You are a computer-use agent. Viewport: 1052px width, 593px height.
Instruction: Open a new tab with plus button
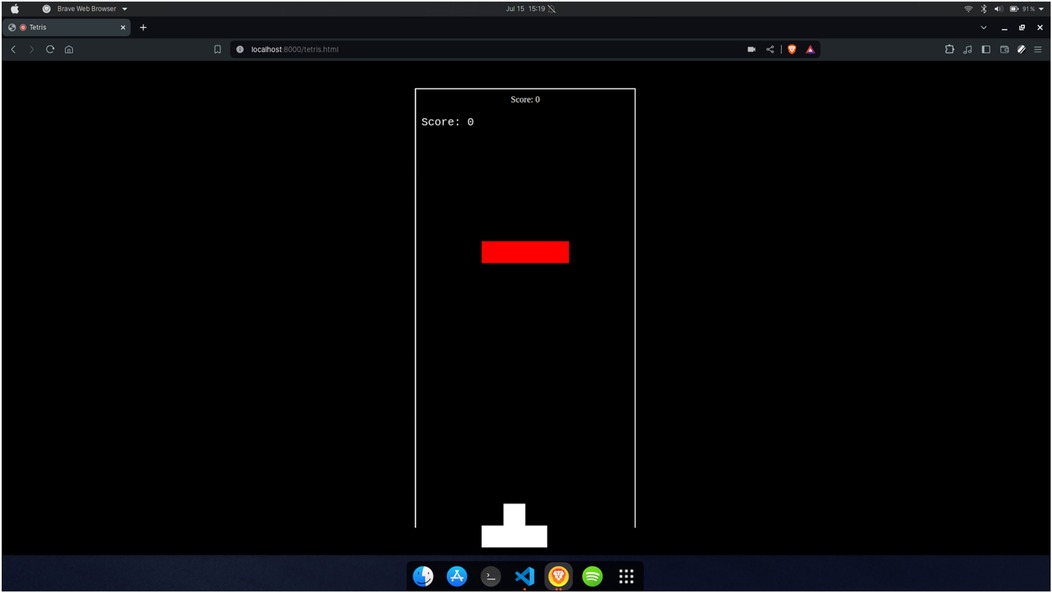[143, 27]
